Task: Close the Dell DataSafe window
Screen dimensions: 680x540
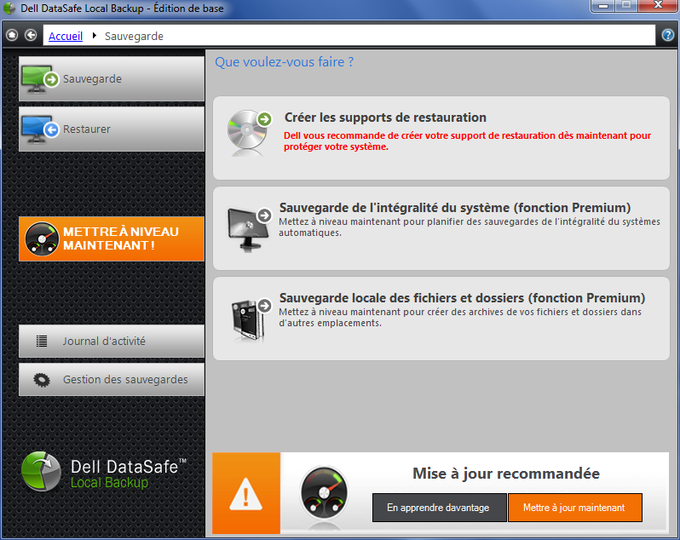Action: click(x=658, y=6)
